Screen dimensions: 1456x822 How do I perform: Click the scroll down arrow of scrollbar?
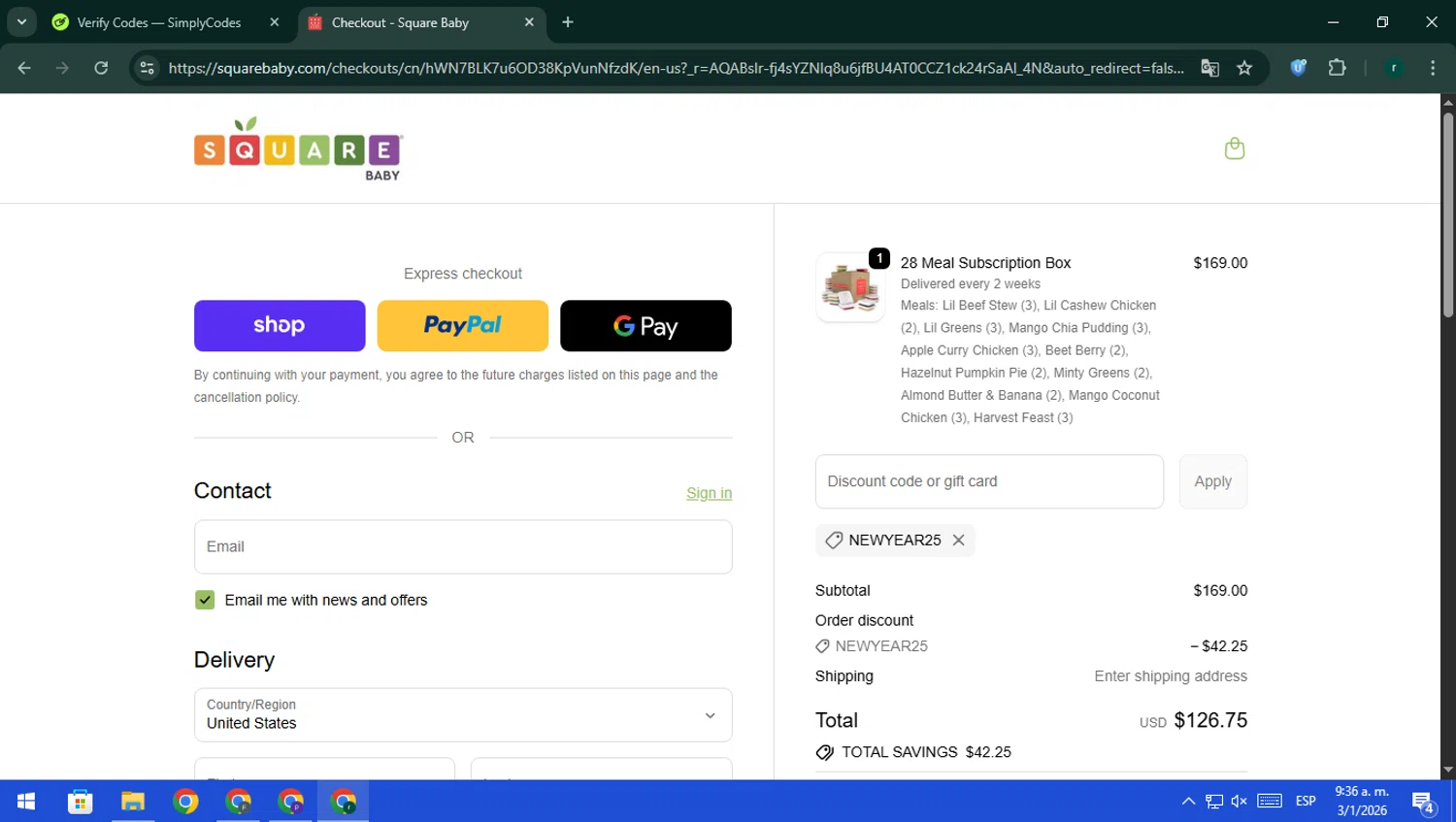tap(1448, 771)
